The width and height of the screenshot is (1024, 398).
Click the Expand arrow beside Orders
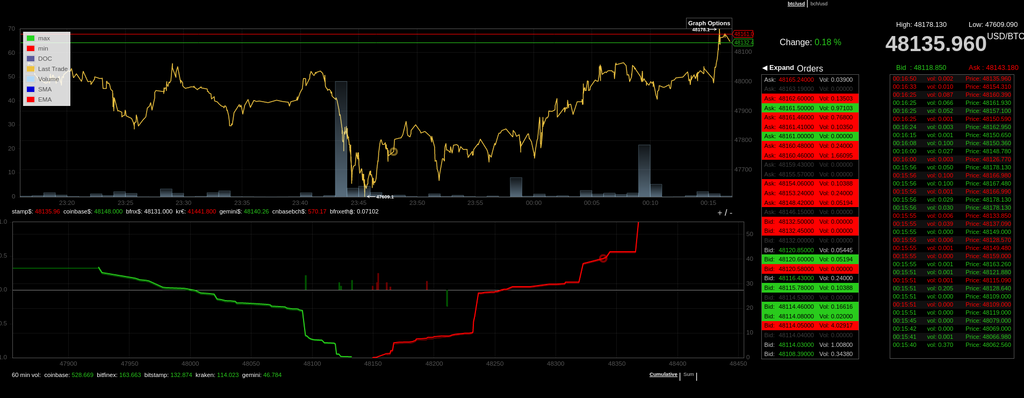[x=778, y=68]
